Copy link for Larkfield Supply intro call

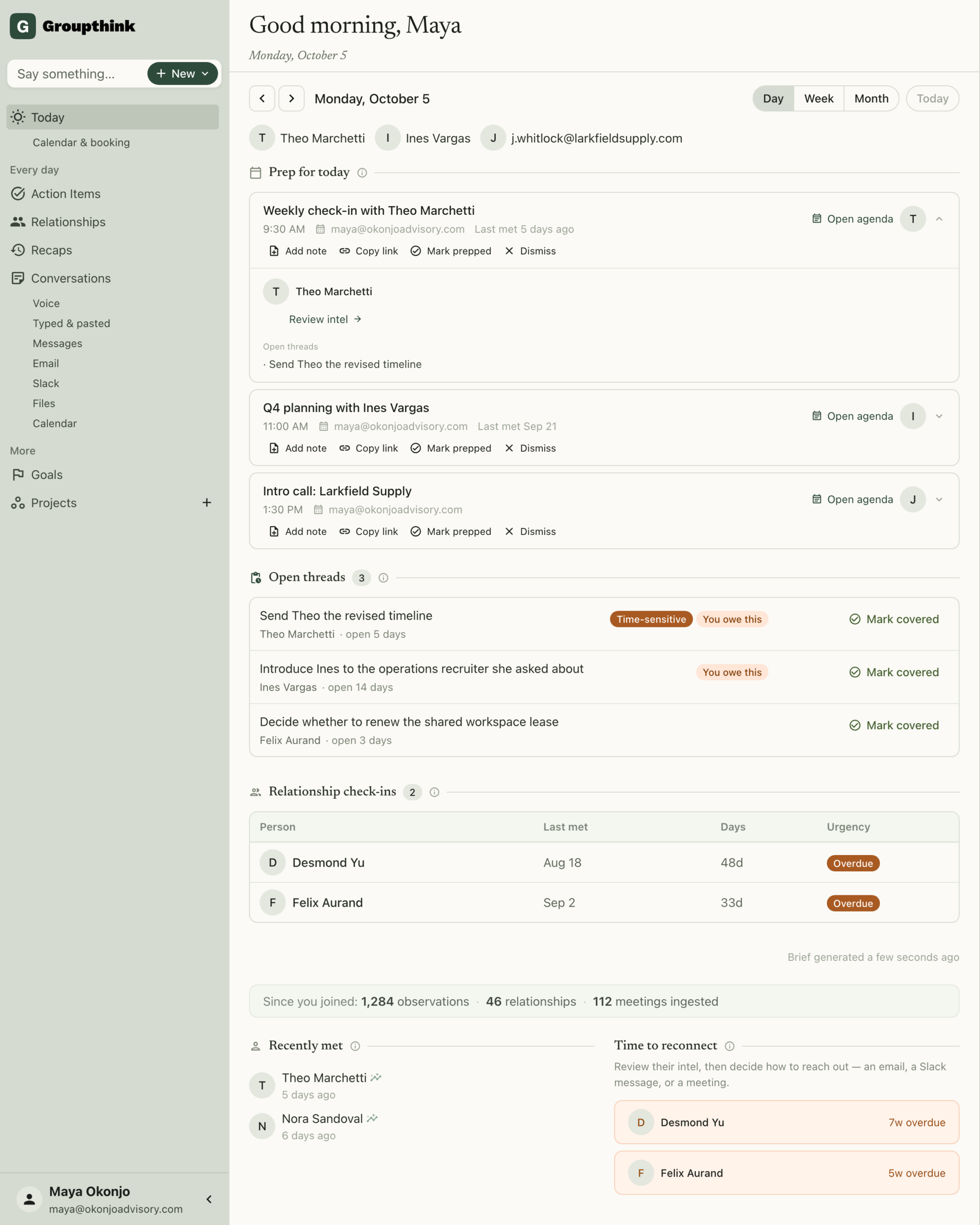point(369,532)
